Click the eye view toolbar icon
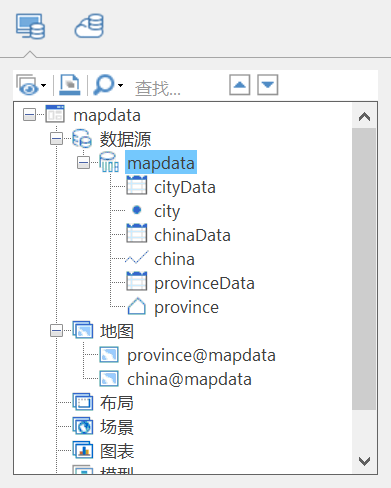 click(27, 85)
